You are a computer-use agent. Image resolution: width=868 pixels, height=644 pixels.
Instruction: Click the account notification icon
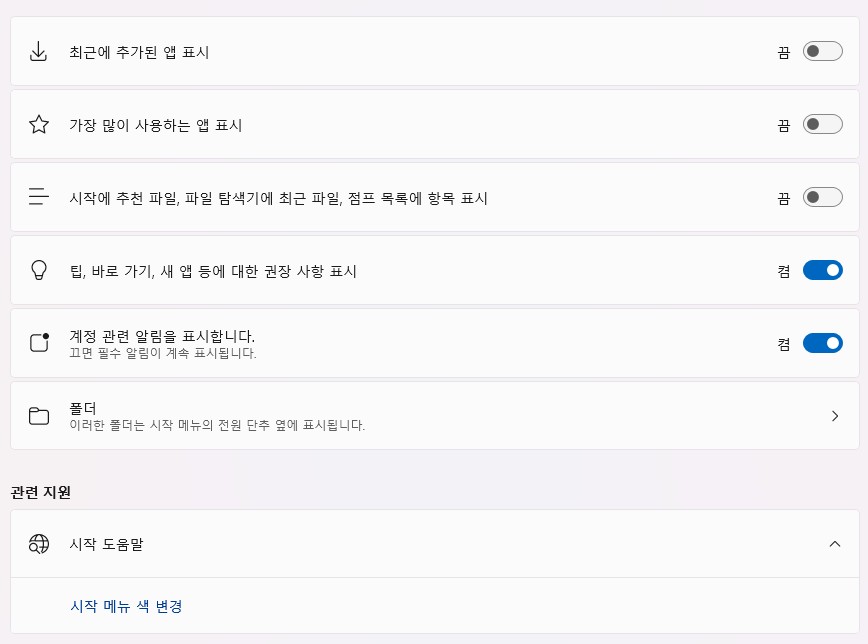point(39,344)
